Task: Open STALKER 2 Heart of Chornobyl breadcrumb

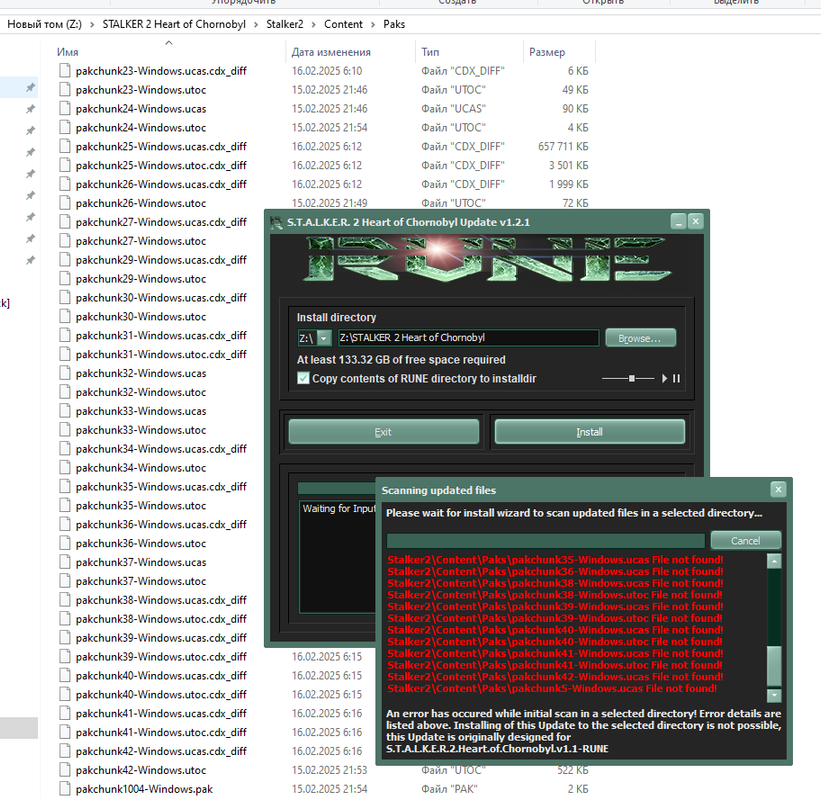Action: point(174,25)
